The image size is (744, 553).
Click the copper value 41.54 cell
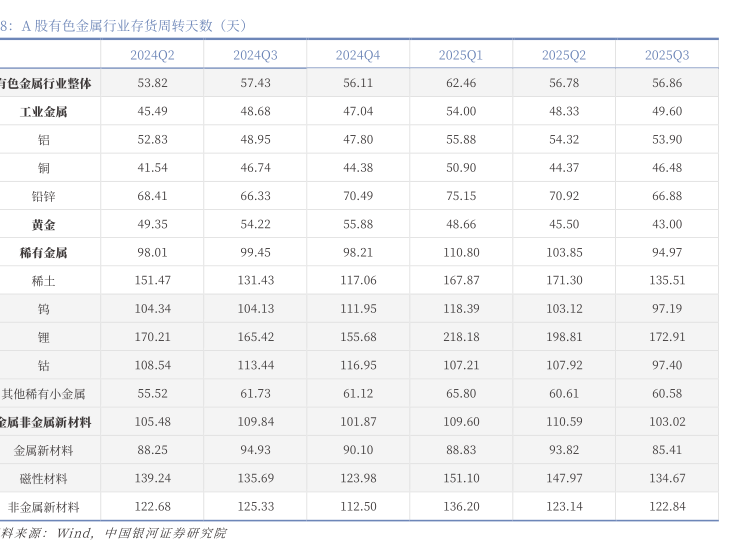tap(152, 168)
